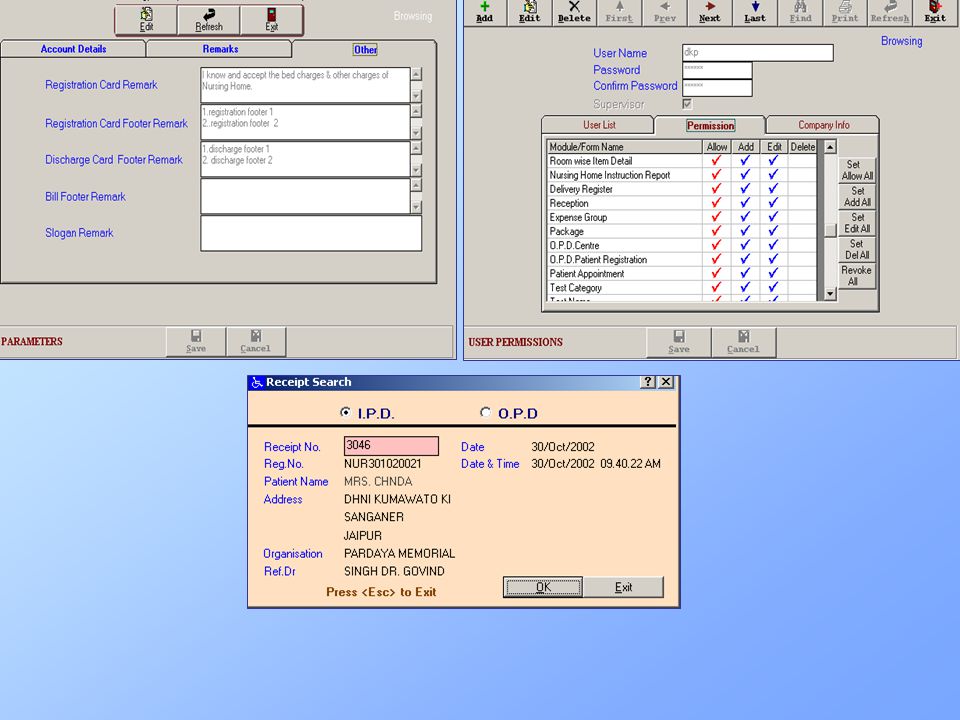Select 'Test Category' row name

tap(575, 288)
